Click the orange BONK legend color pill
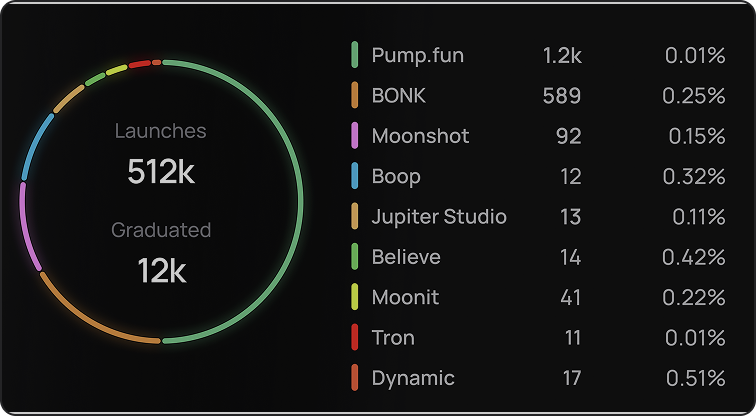This screenshot has width=756, height=416. pos(355,95)
